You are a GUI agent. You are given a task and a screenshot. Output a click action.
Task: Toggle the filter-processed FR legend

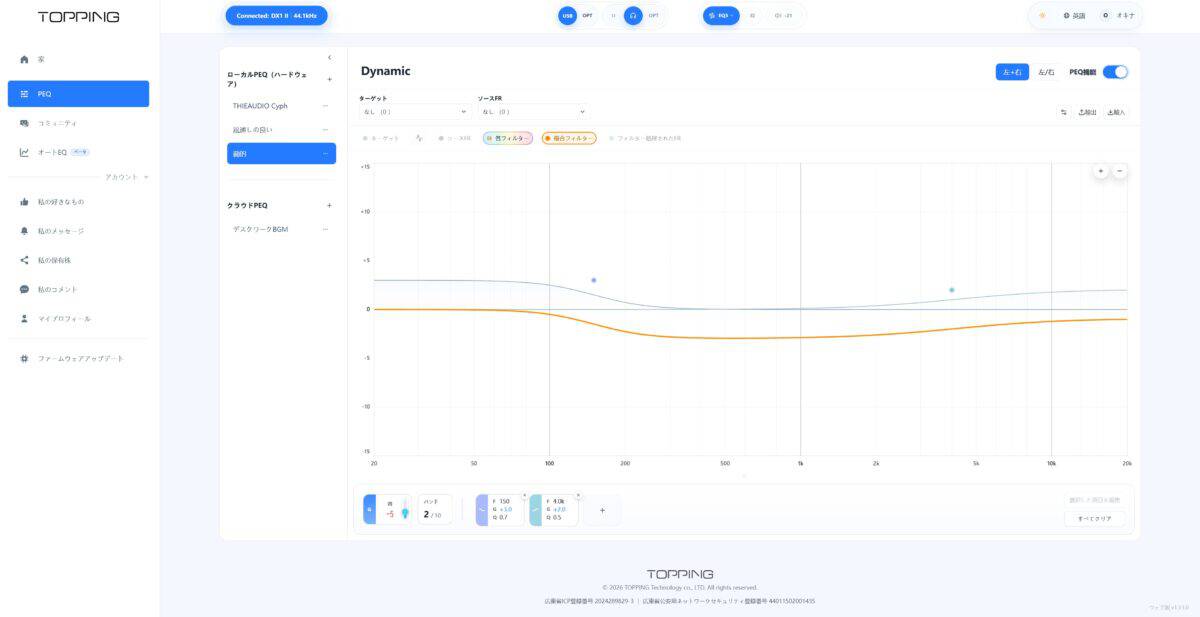click(x=645, y=138)
